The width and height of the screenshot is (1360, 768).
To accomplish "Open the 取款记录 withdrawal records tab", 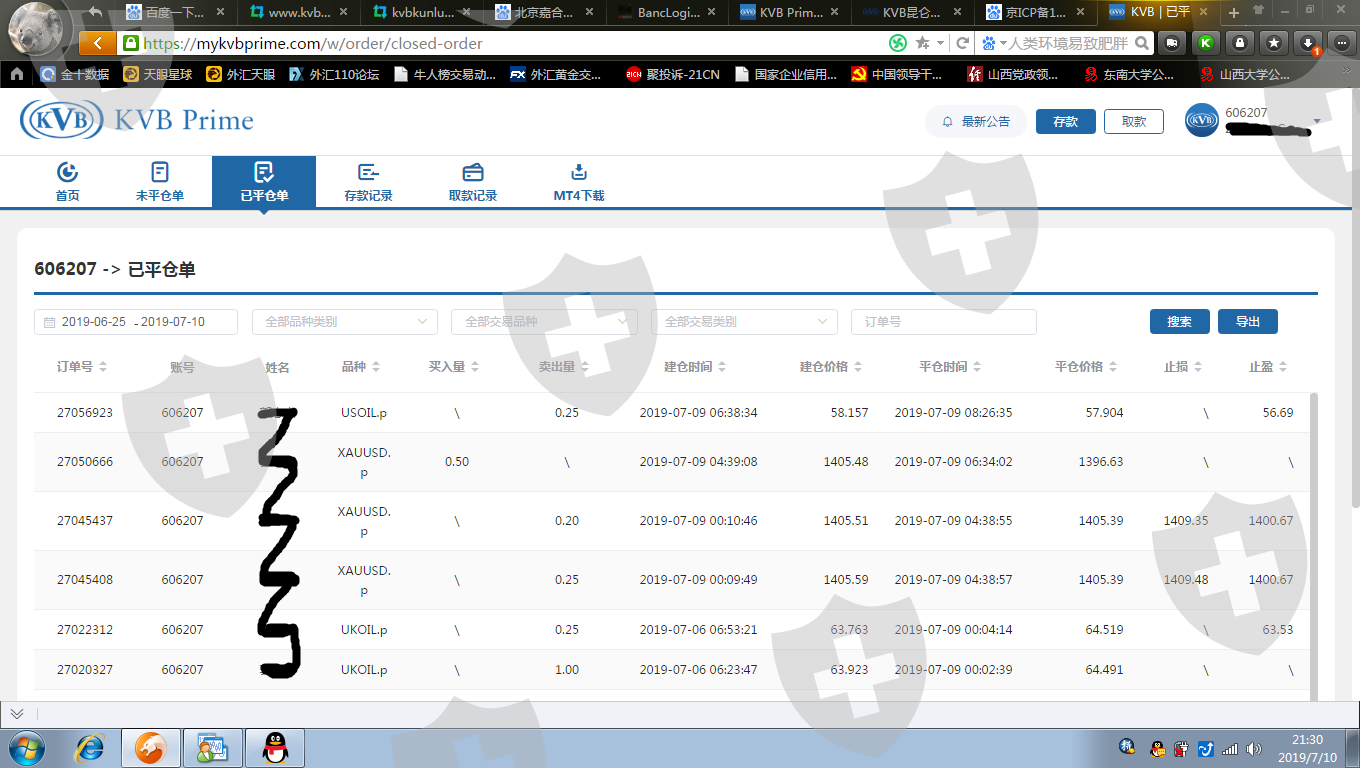I will 473,182.
